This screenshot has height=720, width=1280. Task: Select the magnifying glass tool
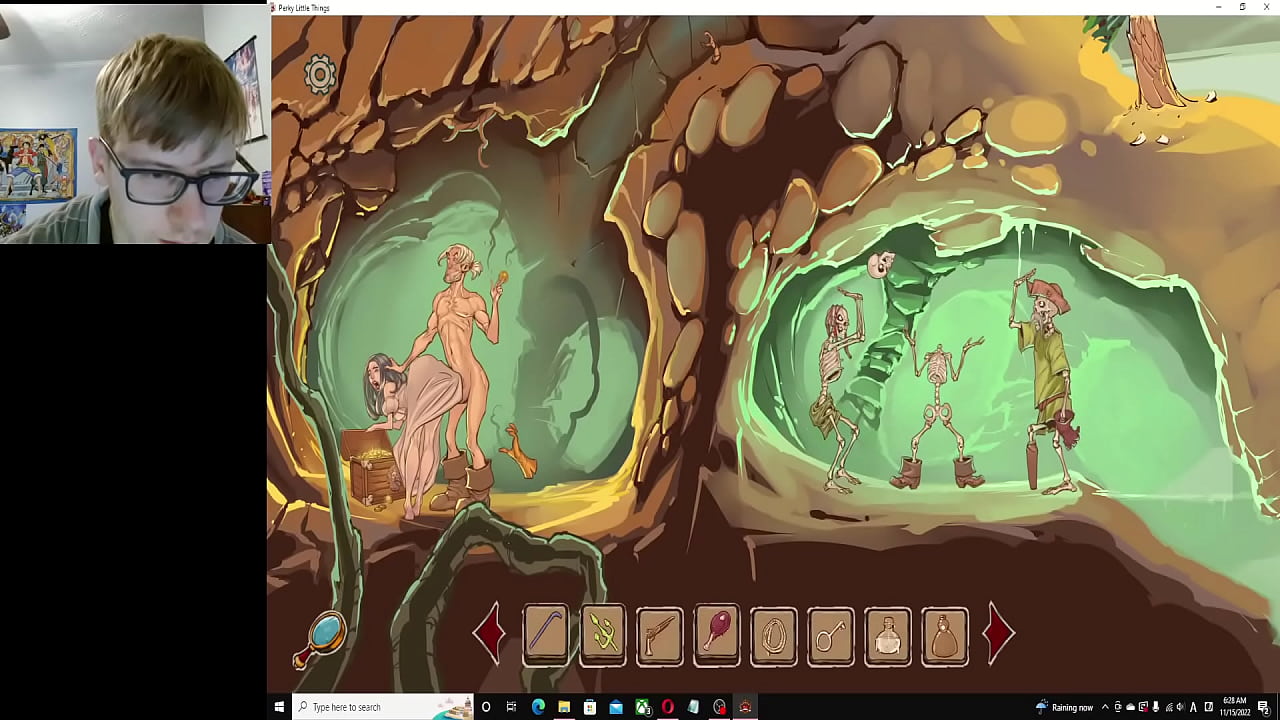coord(322,636)
